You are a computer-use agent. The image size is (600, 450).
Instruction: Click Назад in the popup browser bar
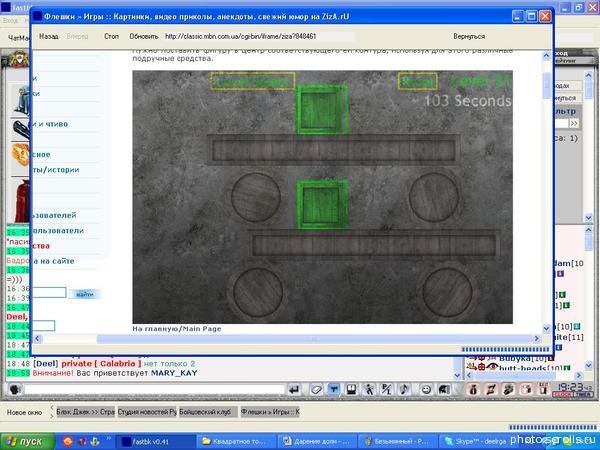(x=49, y=36)
